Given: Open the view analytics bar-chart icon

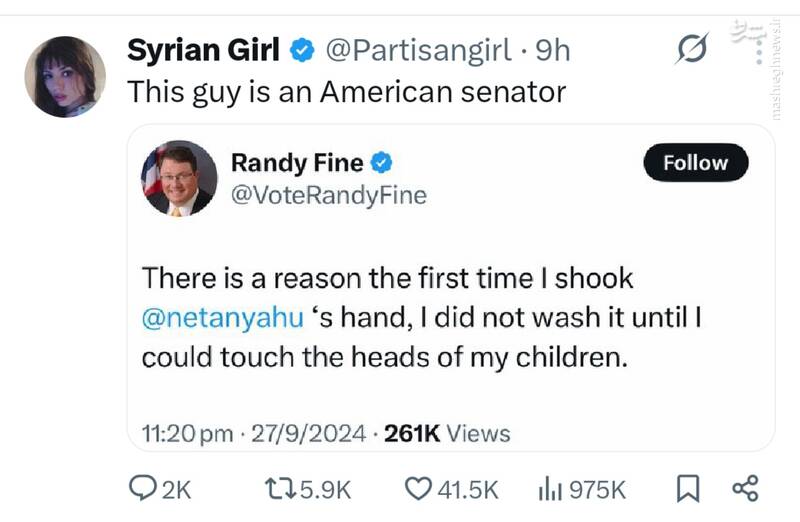Looking at the screenshot, I should (x=548, y=488).
